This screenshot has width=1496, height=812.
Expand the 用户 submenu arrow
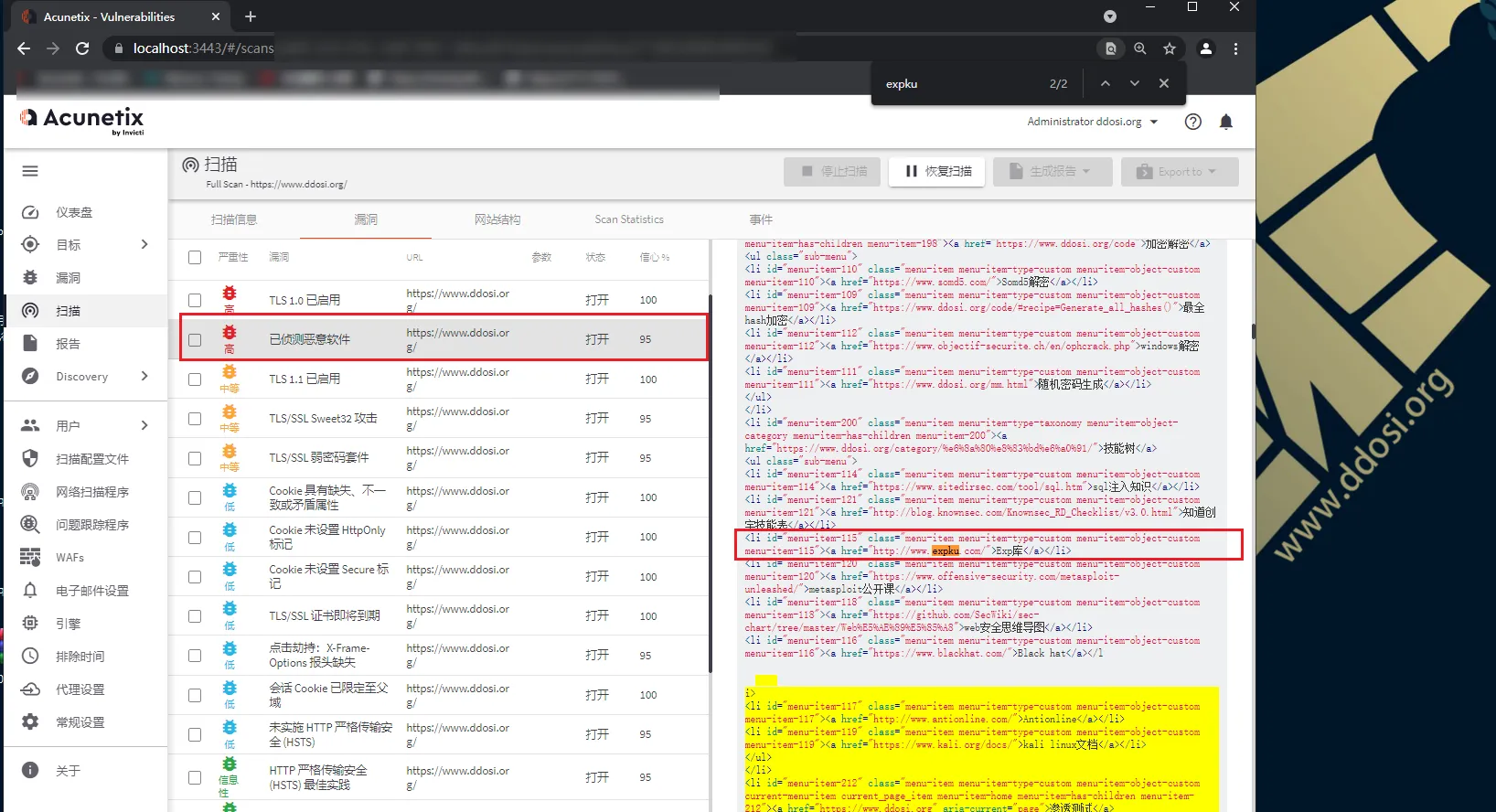click(x=144, y=425)
